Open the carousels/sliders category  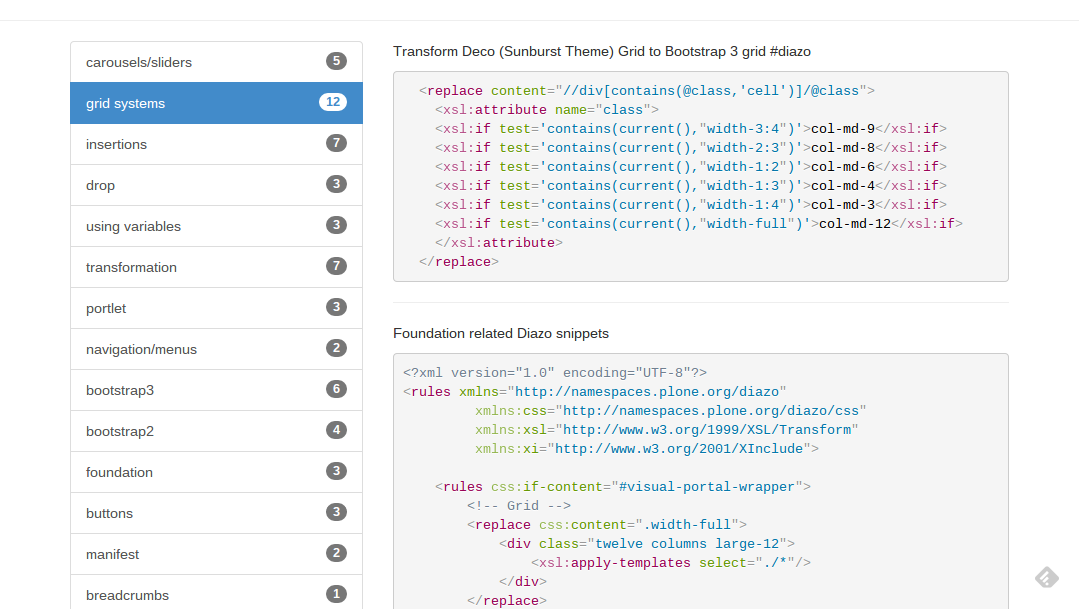click(139, 62)
